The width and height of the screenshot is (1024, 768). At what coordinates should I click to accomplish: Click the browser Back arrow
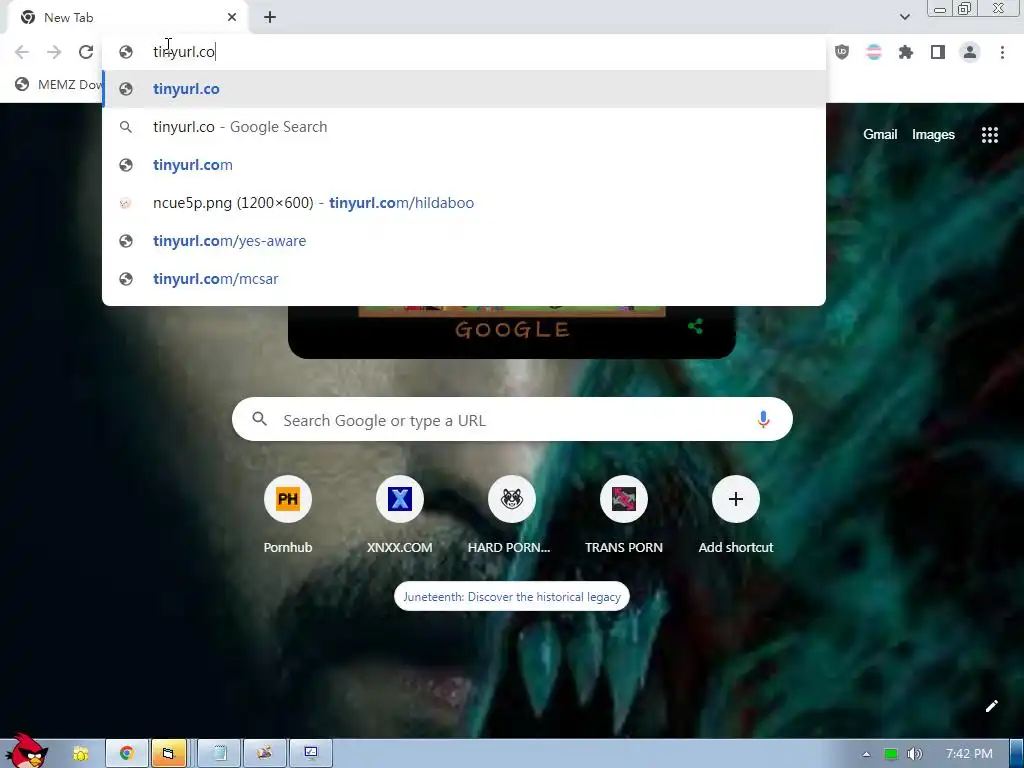(x=22, y=52)
